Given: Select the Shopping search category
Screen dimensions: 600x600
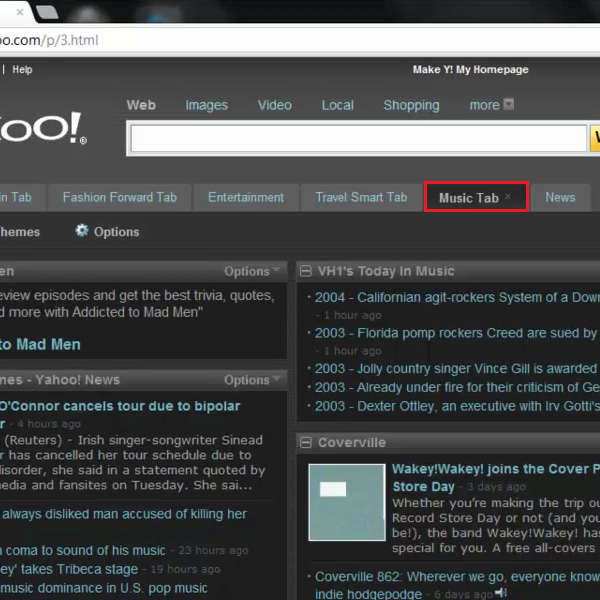Looking at the screenshot, I should coord(411,105).
